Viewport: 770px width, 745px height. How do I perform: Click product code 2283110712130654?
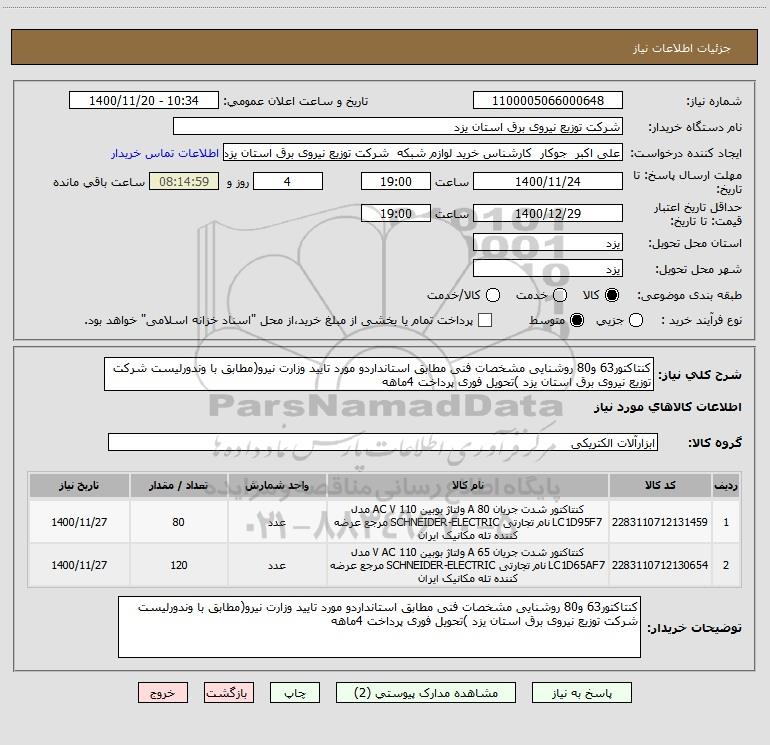[x=660, y=565]
